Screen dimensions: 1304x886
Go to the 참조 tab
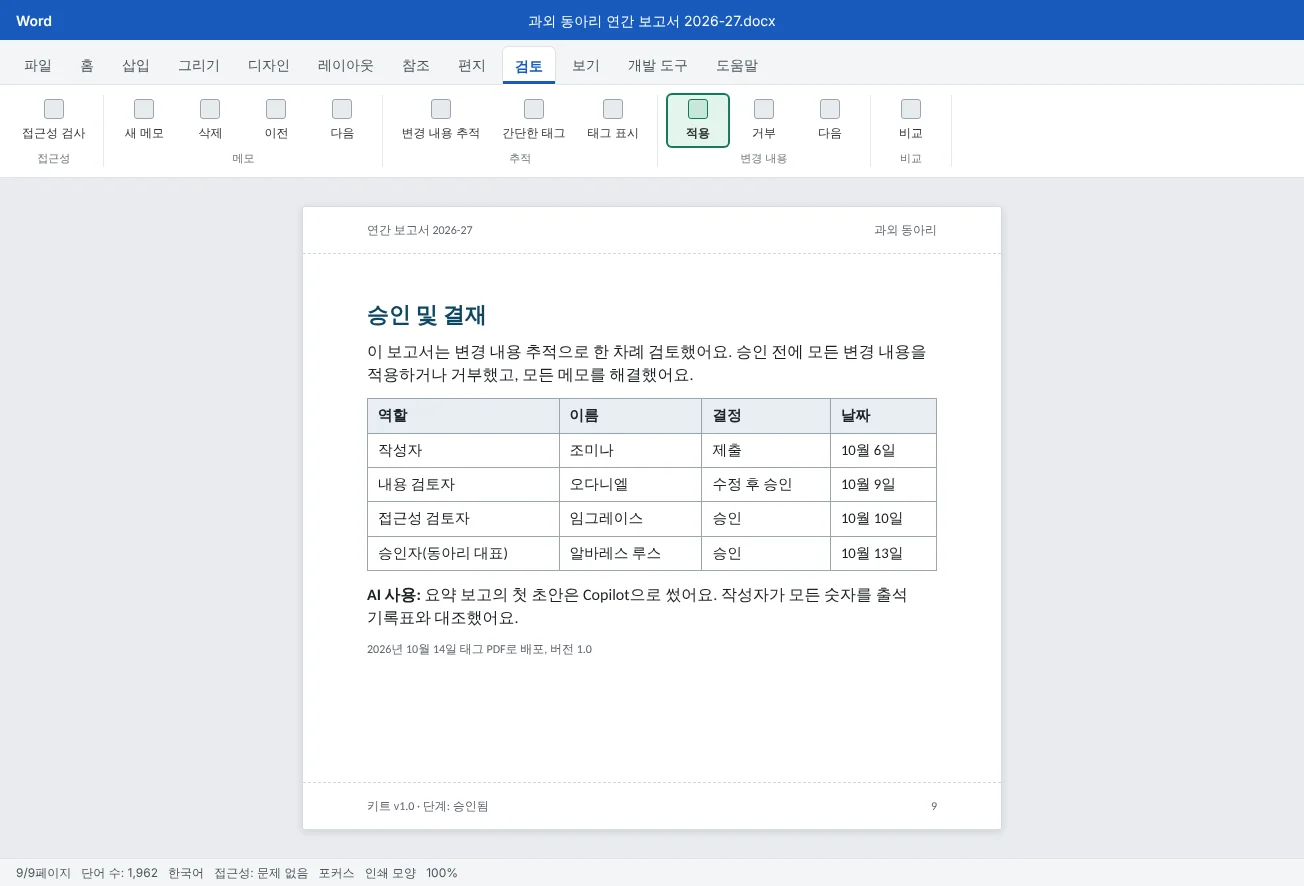click(416, 66)
